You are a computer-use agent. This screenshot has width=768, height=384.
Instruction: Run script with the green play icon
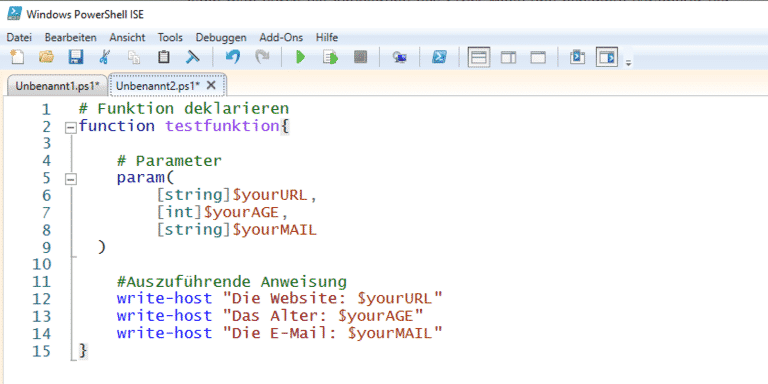300,57
